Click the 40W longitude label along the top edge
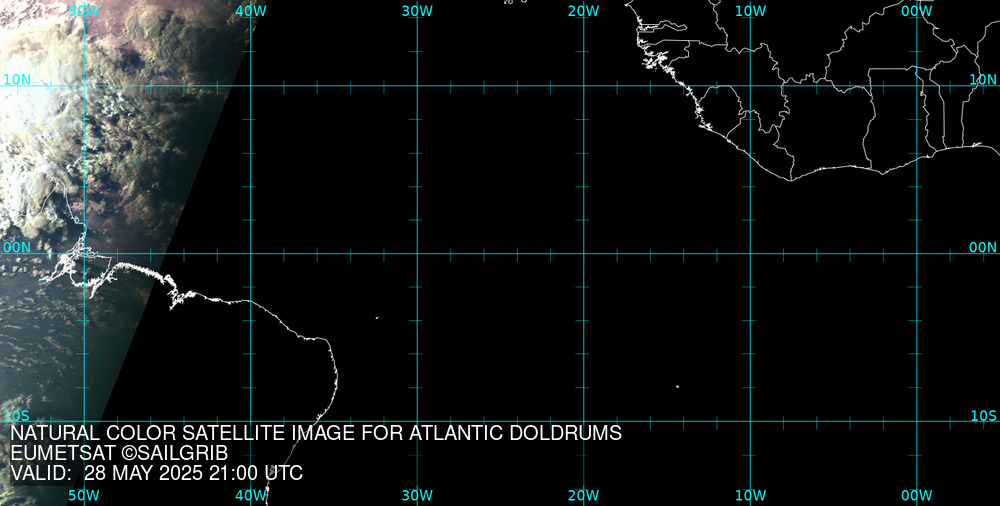The width and height of the screenshot is (1000, 506). (251, 11)
